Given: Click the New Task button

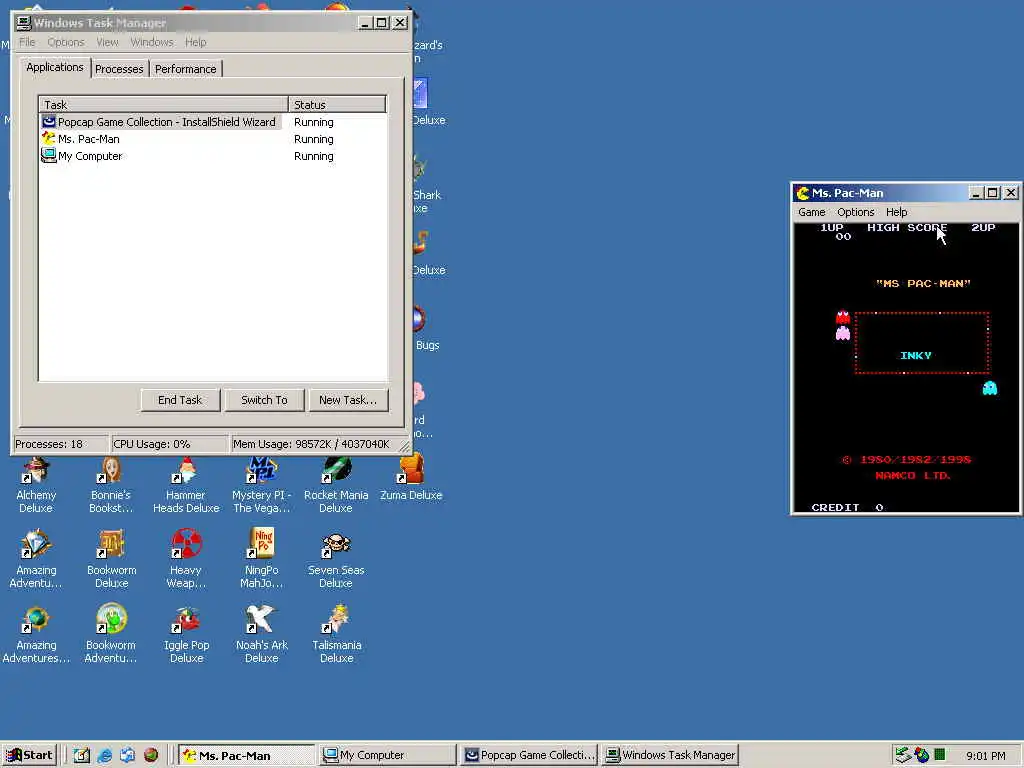Looking at the screenshot, I should click(x=348, y=400).
